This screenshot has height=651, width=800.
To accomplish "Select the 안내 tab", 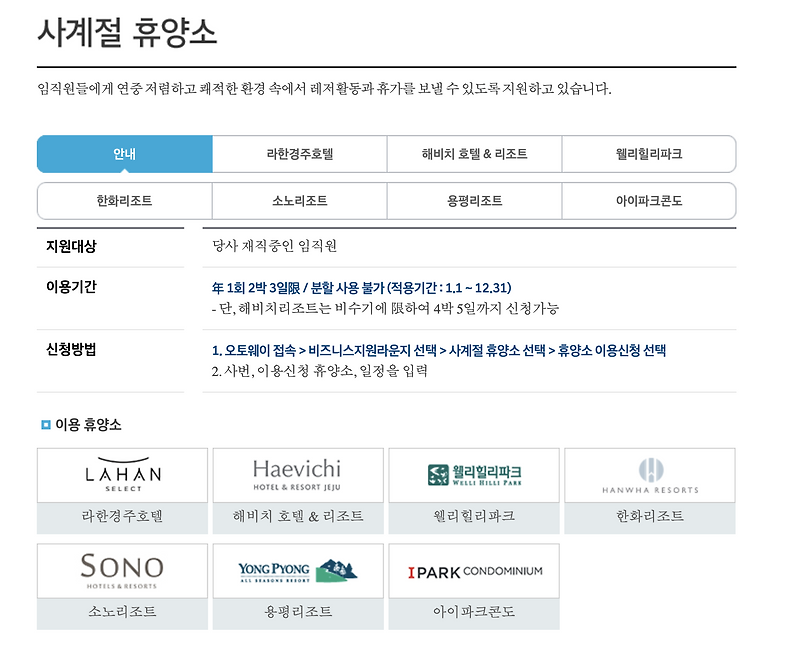I will [124, 154].
